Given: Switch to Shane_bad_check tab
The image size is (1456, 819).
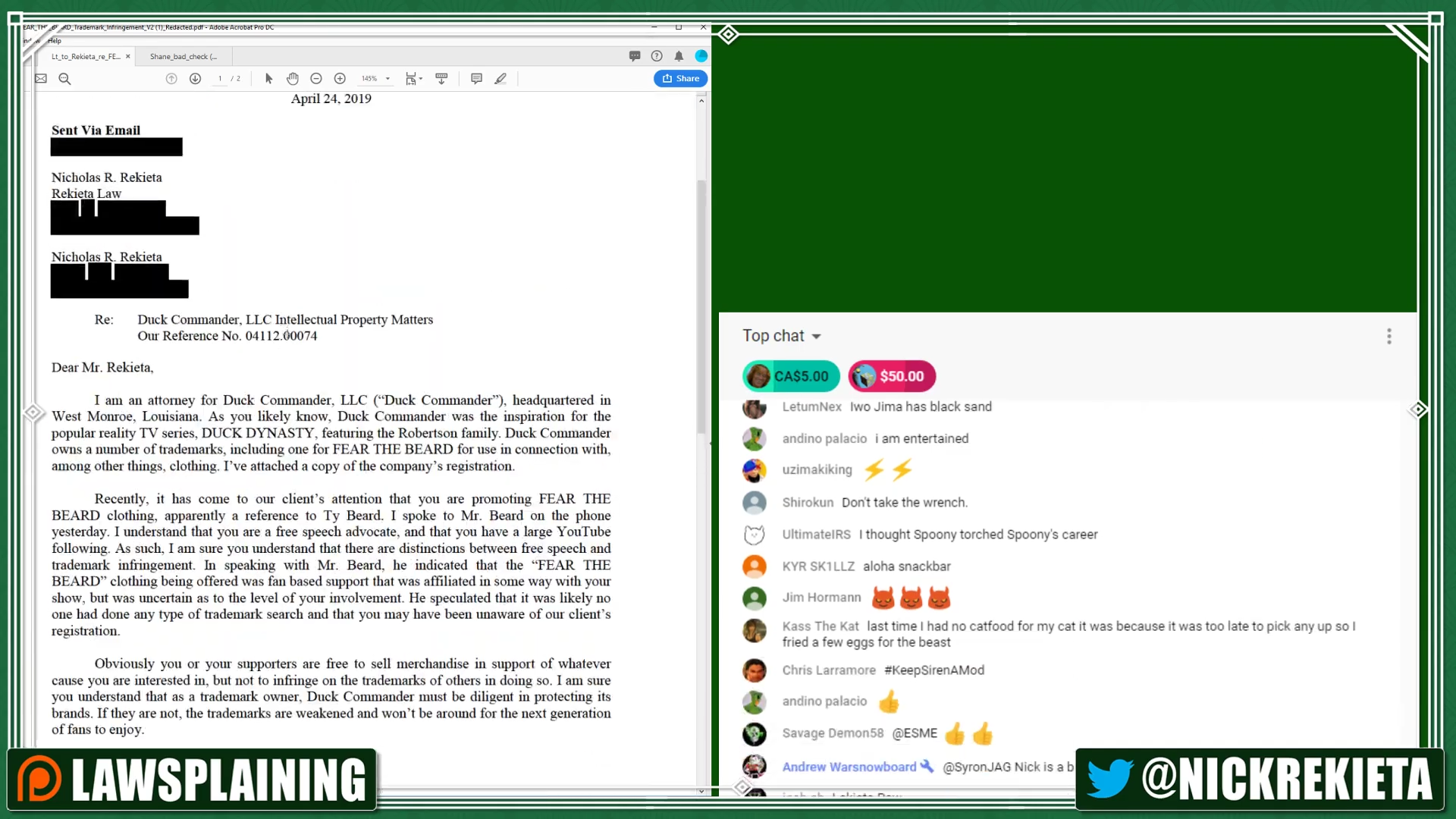Looking at the screenshot, I should [184, 57].
